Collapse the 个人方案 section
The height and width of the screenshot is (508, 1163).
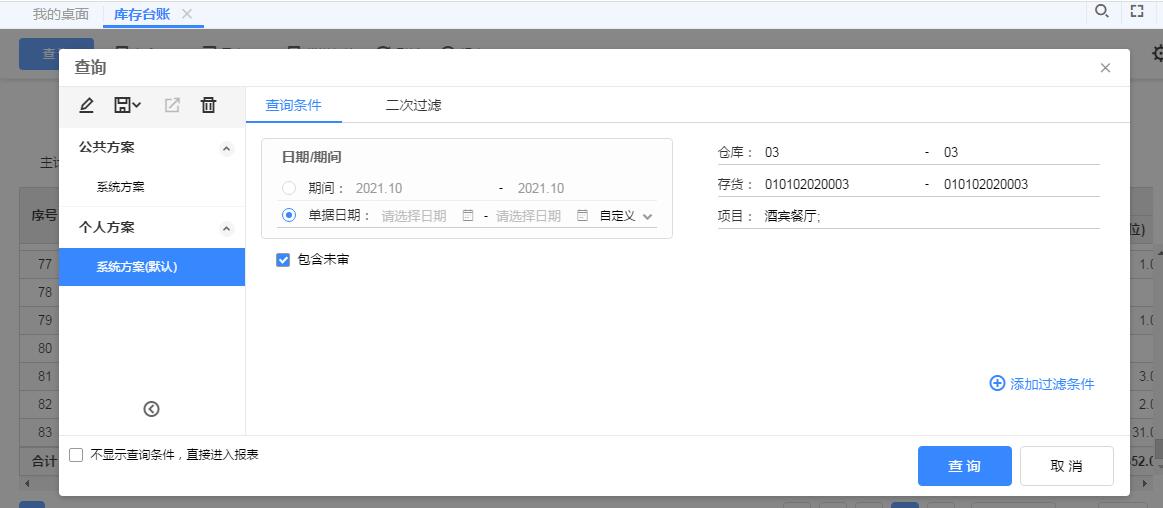coord(227,229)
